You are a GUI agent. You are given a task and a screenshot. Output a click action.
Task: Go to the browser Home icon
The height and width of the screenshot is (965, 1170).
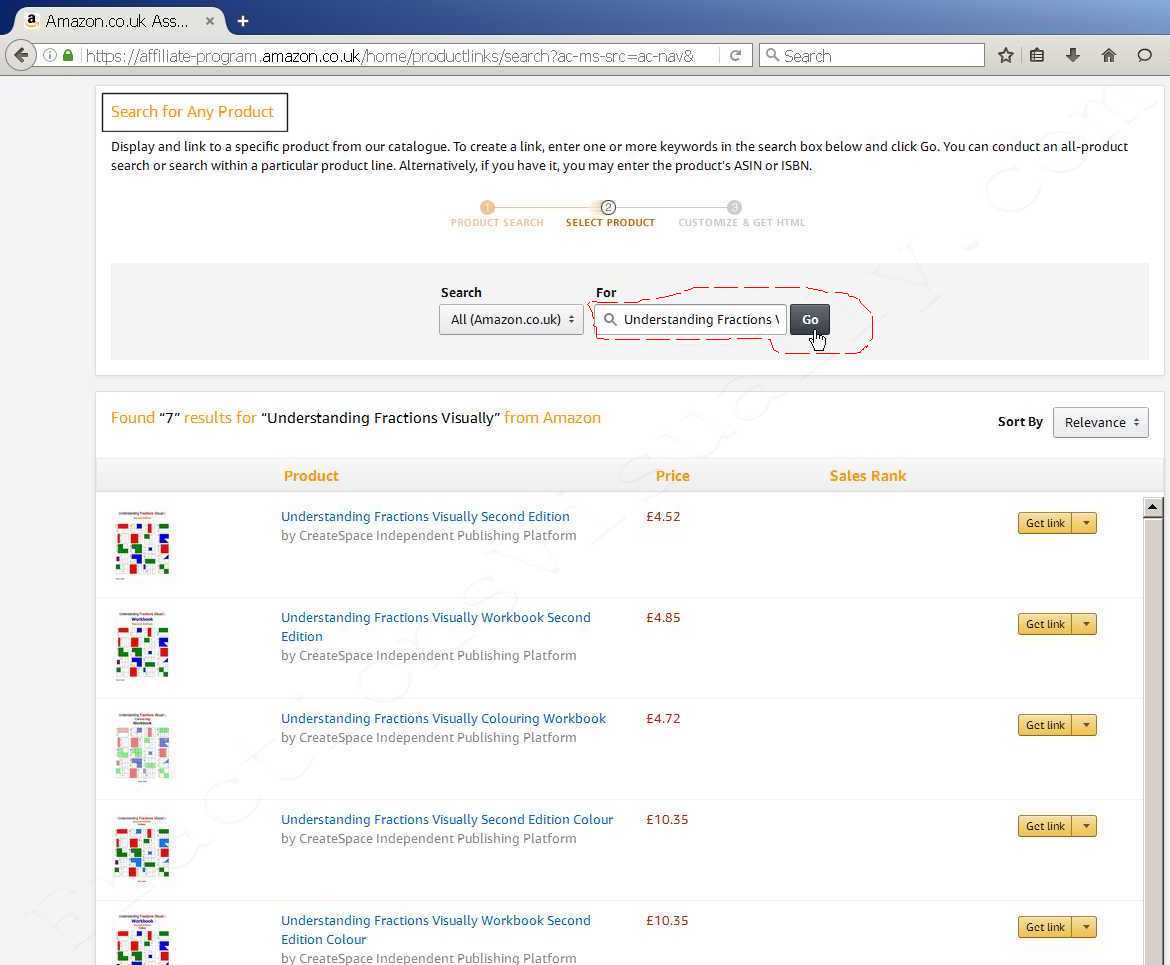pyautogui.click(x=1109, y=55)
